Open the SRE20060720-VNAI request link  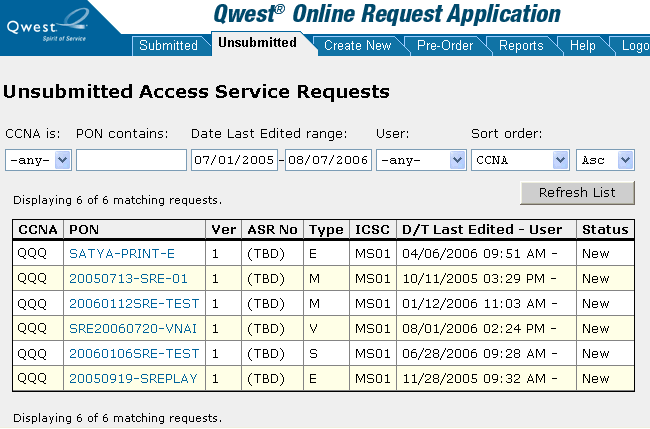pyautogui.click(x=133, y=329)
